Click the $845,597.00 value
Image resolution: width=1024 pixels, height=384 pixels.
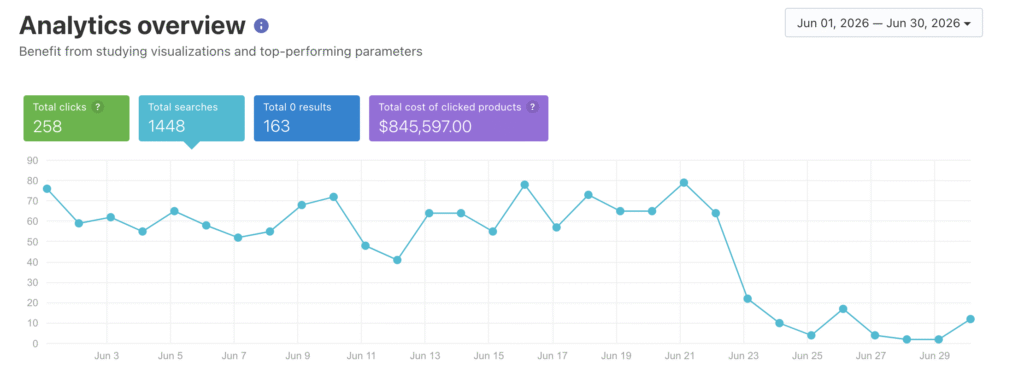tap(425, 126)
